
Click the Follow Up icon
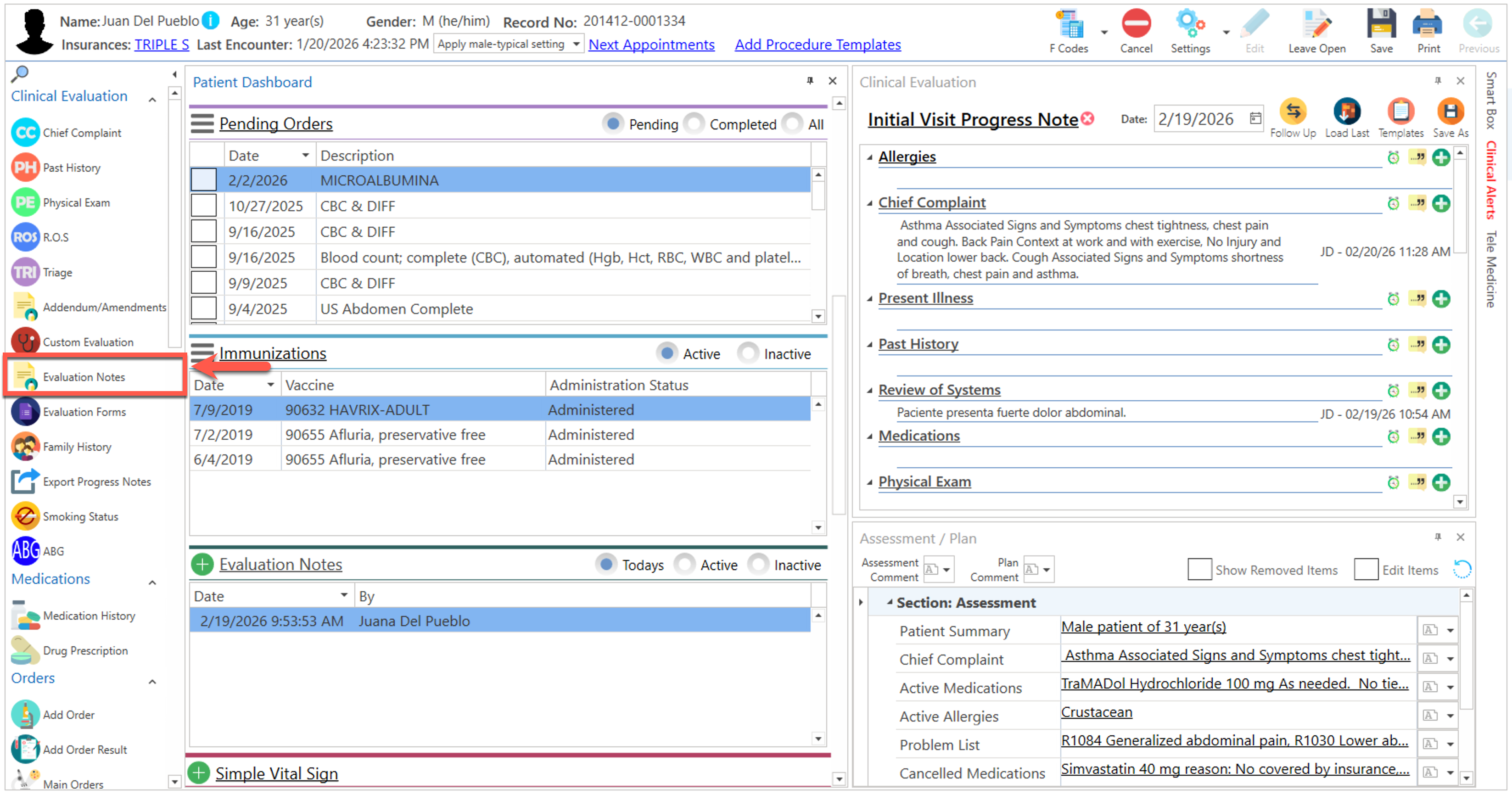(x=1293, y=112)
